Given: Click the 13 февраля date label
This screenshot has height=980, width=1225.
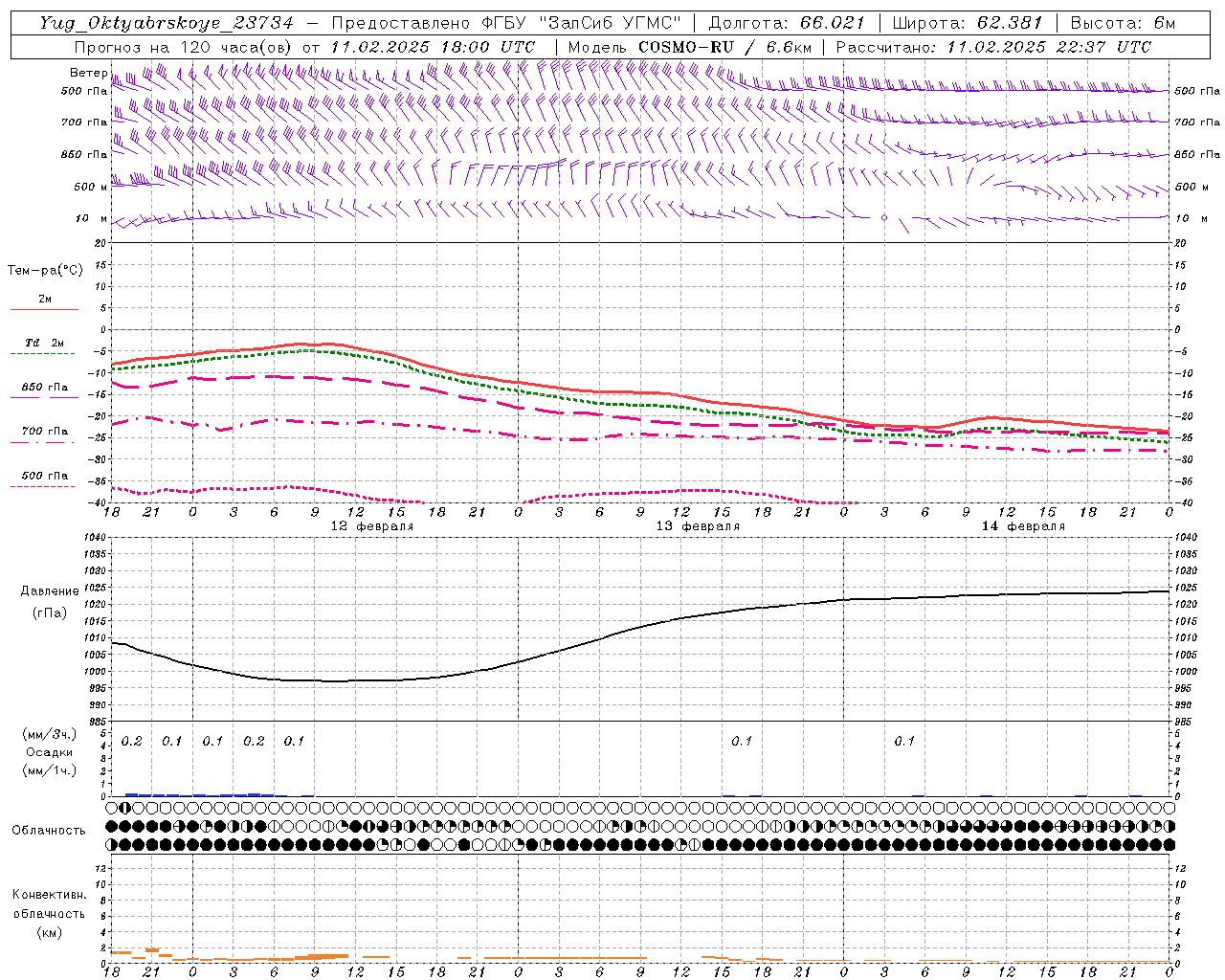Looking at the screenshot, I should [x=698, y=526].
